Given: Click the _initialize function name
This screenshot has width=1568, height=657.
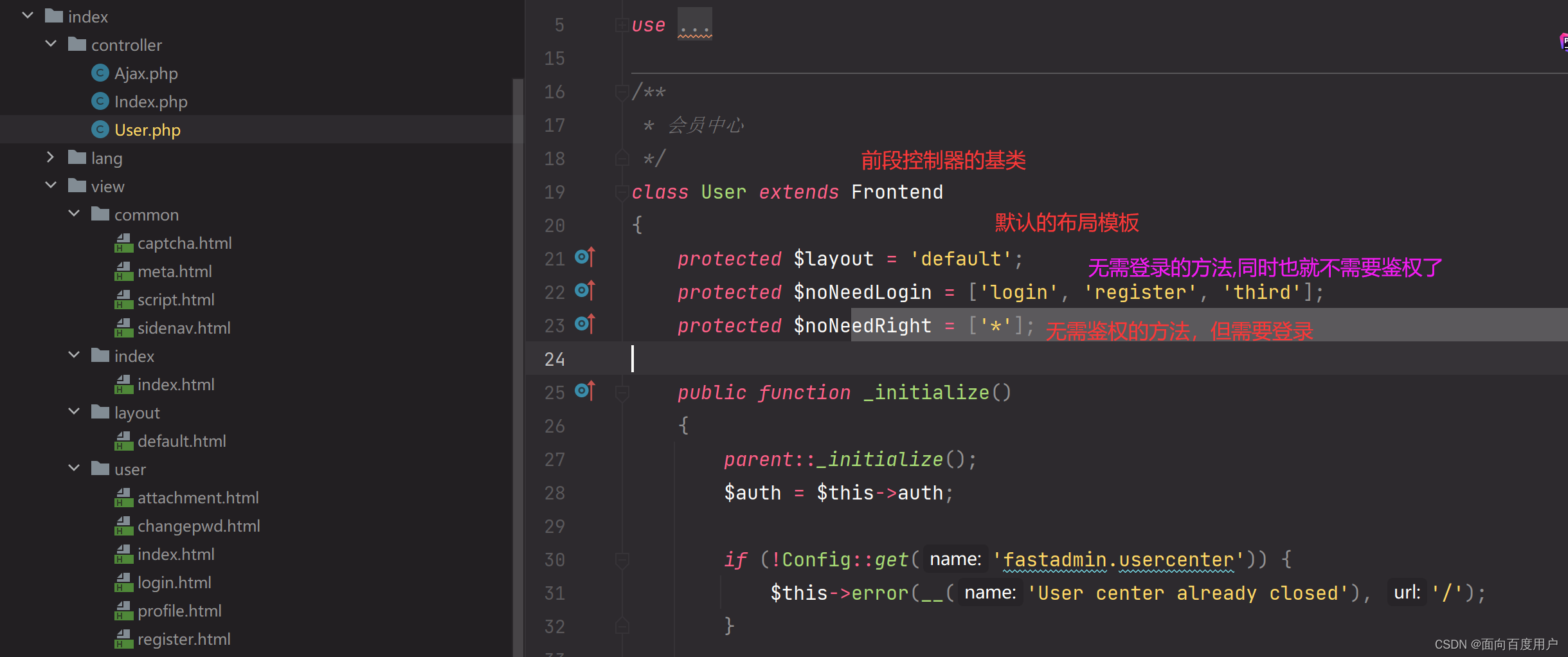Looking at the screenshot, I should [x=926, y=393].
